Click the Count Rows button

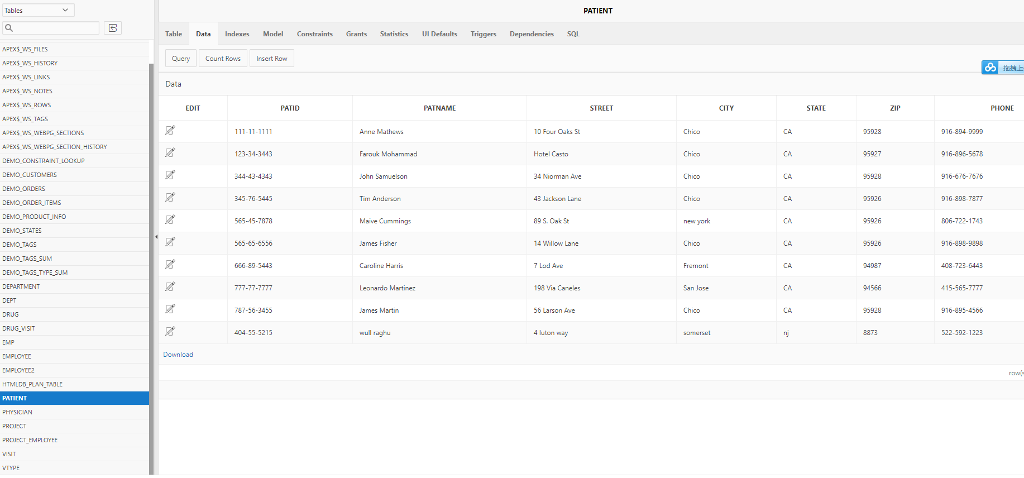tap(223, 58)
